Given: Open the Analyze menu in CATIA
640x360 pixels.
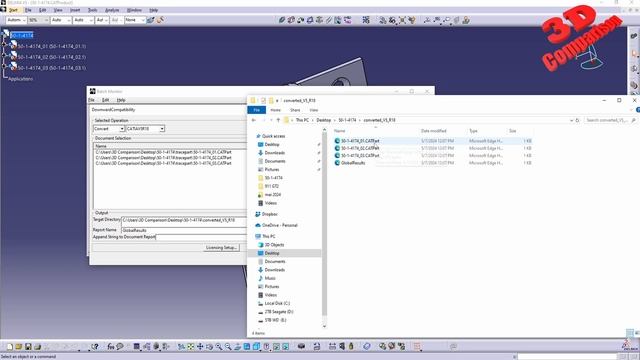Looking at the screenshot, I should tap(112, 10).
